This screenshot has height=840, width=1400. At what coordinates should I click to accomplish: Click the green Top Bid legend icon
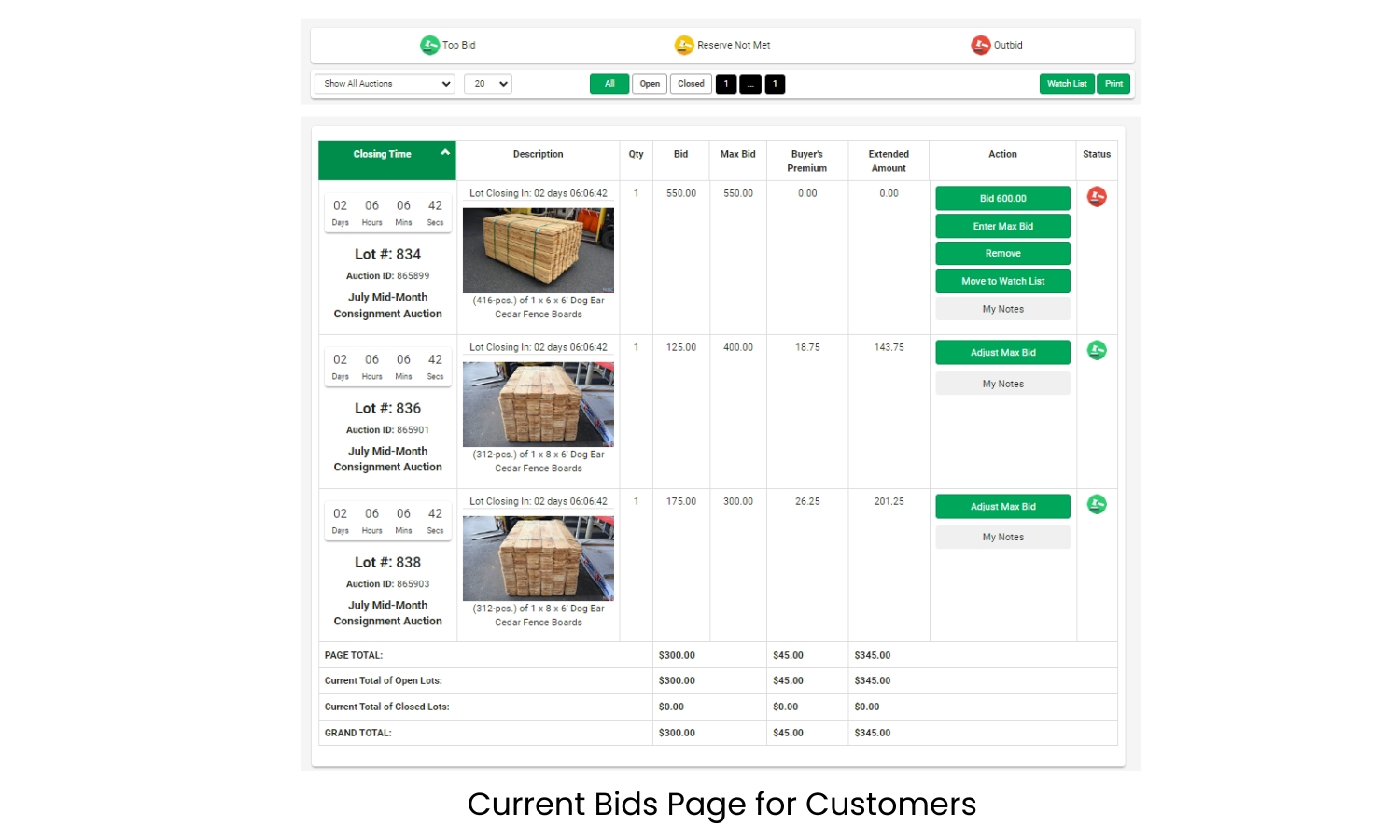(429, 45)
